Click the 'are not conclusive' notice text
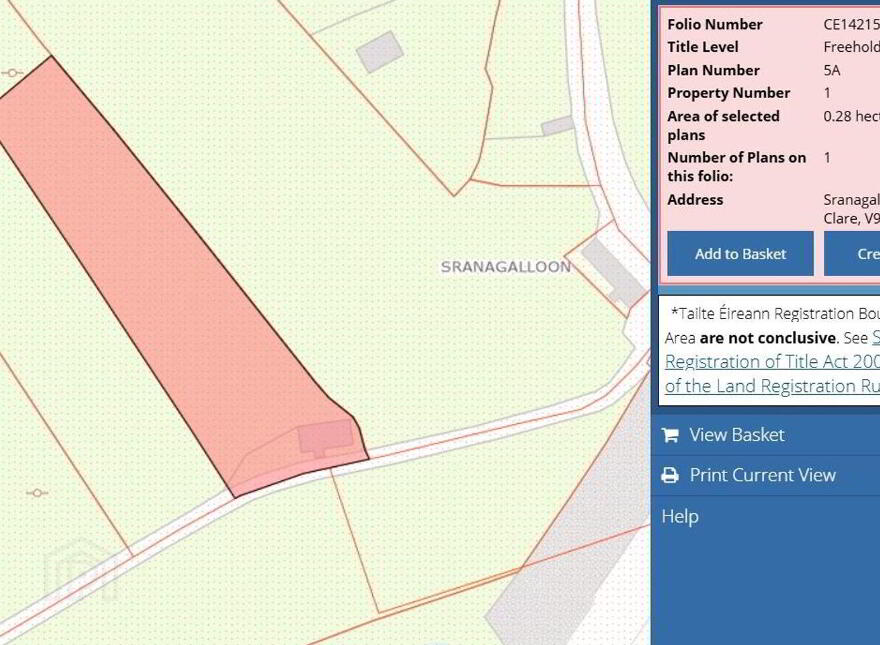880x645 pixels. pyautogui.click(x=768, y=338)
